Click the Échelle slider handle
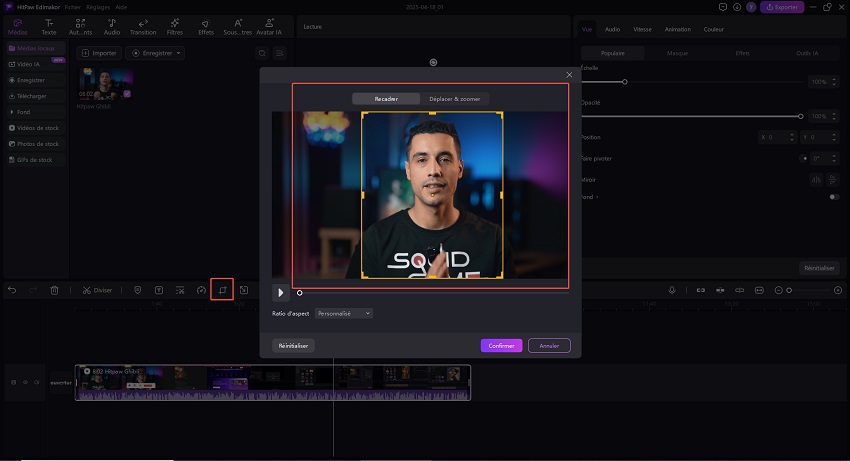The image size is (850, 461). pos(624,82)
